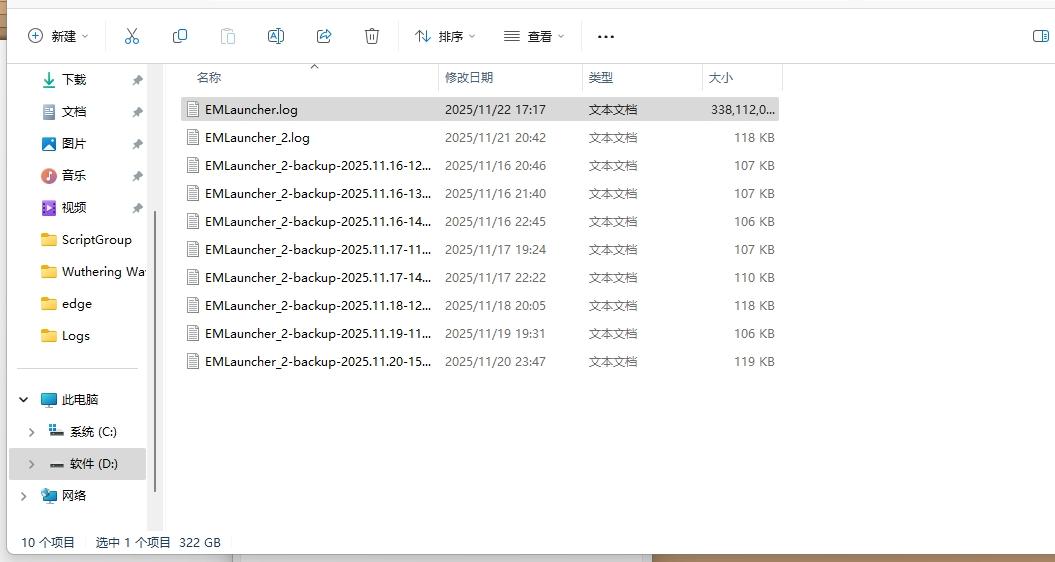The image size is (1055, 562).
Task: Click the navigation pane vertical scrollbar
Action: (x=154, y=350)
